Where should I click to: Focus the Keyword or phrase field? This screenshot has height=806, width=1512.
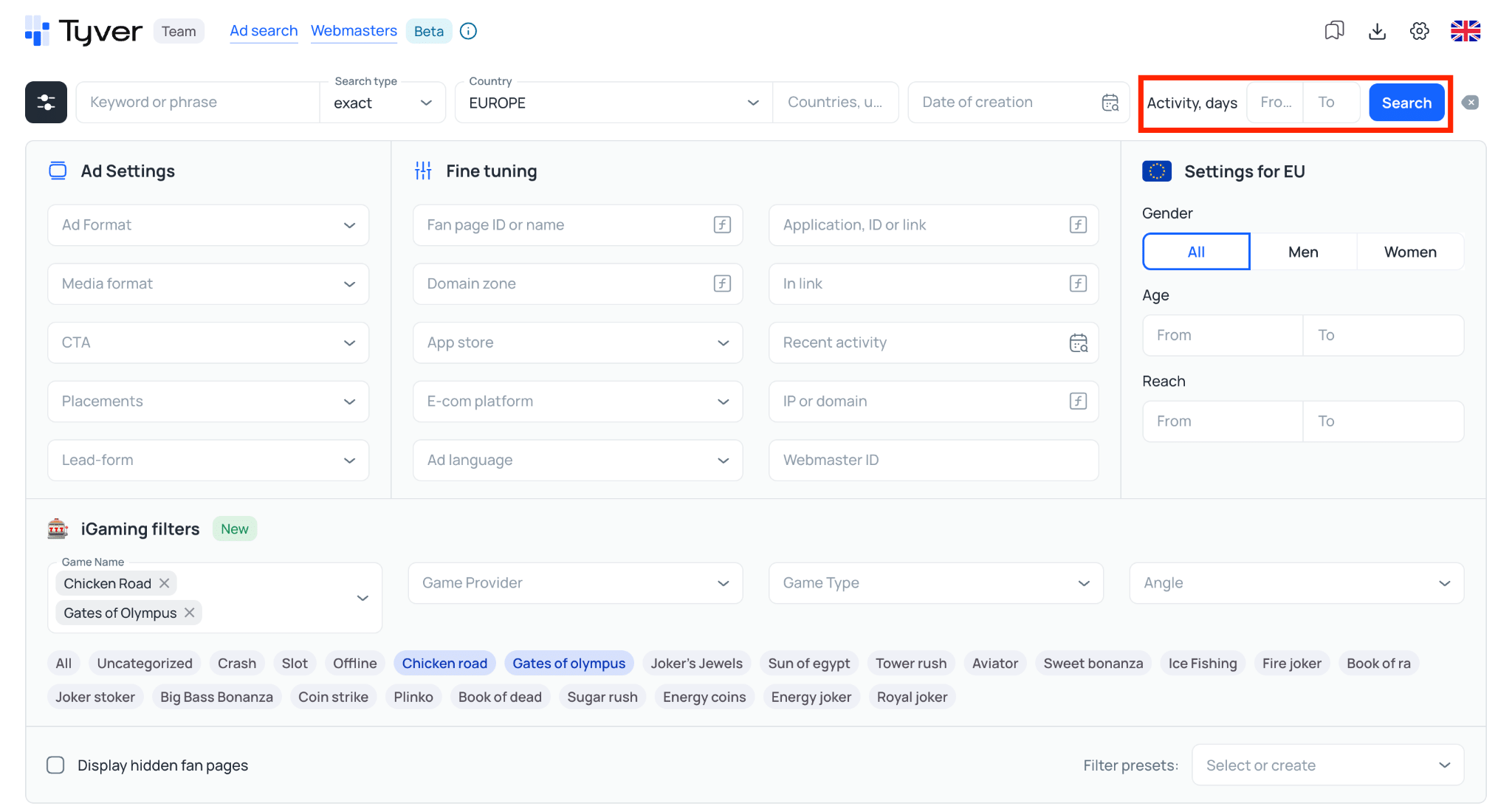(x=198, y=103)
